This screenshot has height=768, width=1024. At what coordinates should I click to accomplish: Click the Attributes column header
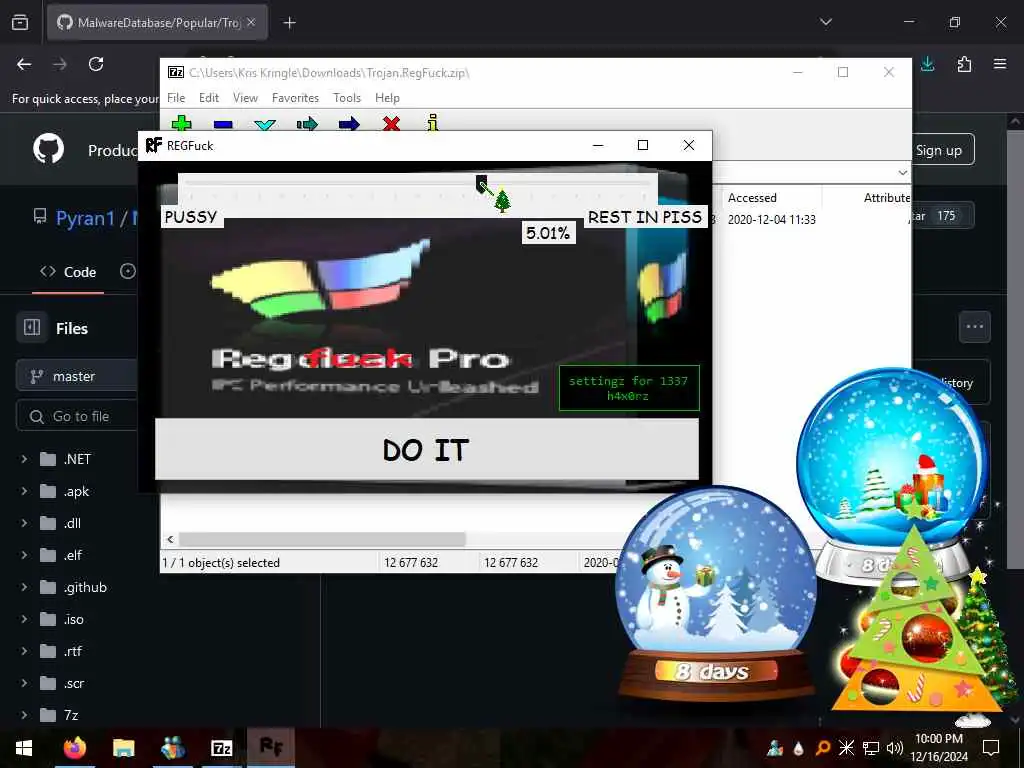[886, 197]
